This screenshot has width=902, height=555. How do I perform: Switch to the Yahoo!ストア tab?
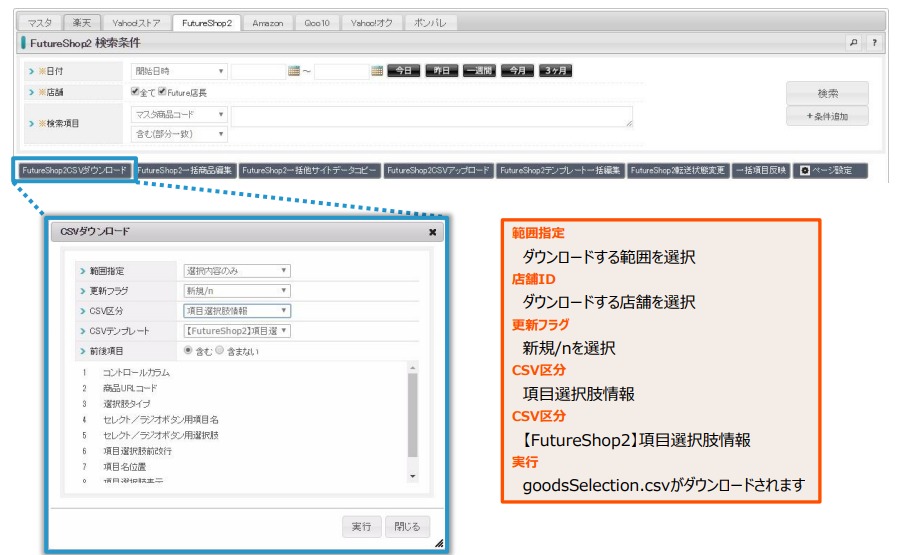point(136,23)
